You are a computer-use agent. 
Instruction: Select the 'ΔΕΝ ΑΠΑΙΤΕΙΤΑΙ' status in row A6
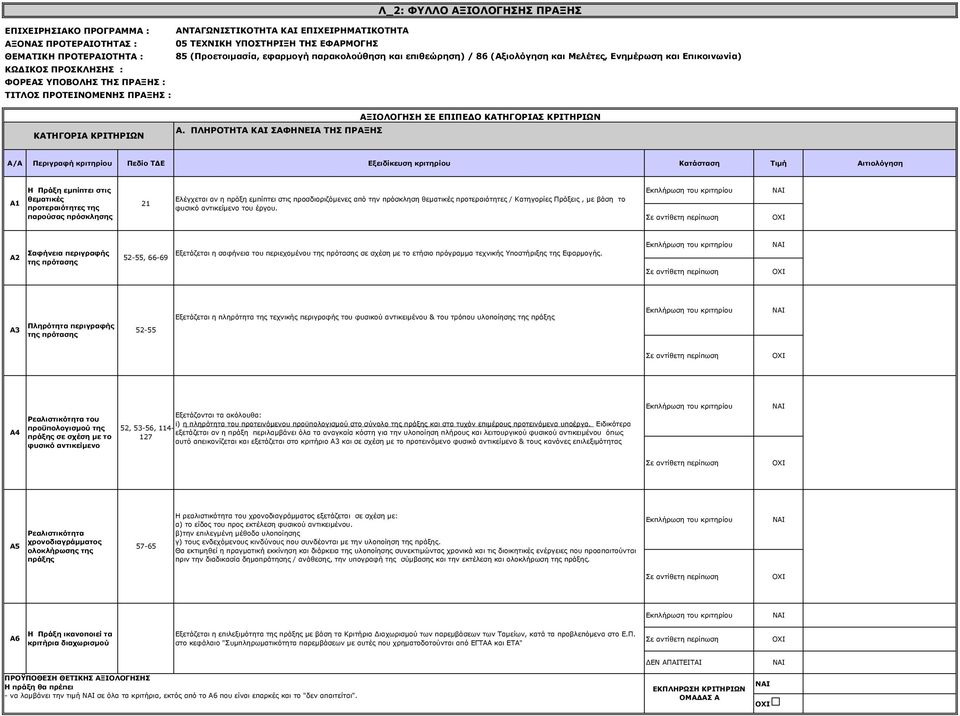point(673,662)
